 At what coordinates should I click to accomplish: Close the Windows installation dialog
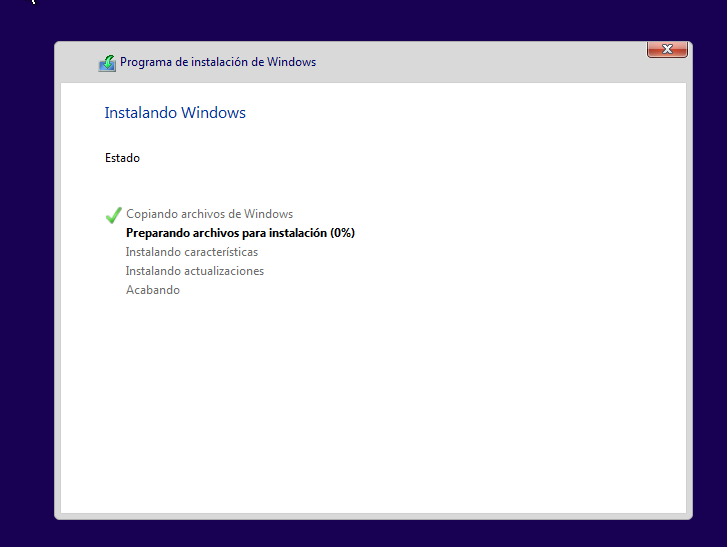coord(666,49)
